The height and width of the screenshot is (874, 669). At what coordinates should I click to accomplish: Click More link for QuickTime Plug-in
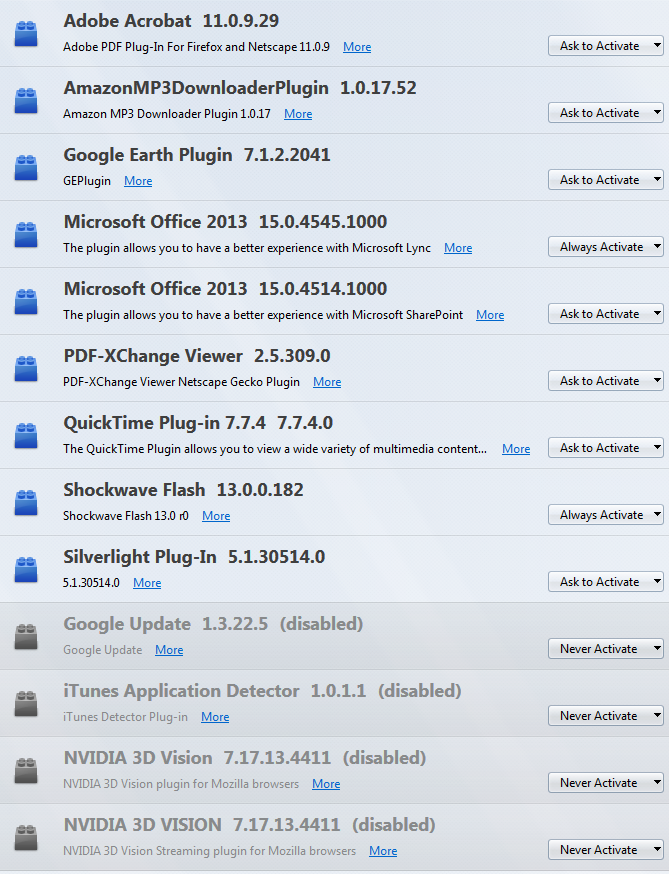516,449
